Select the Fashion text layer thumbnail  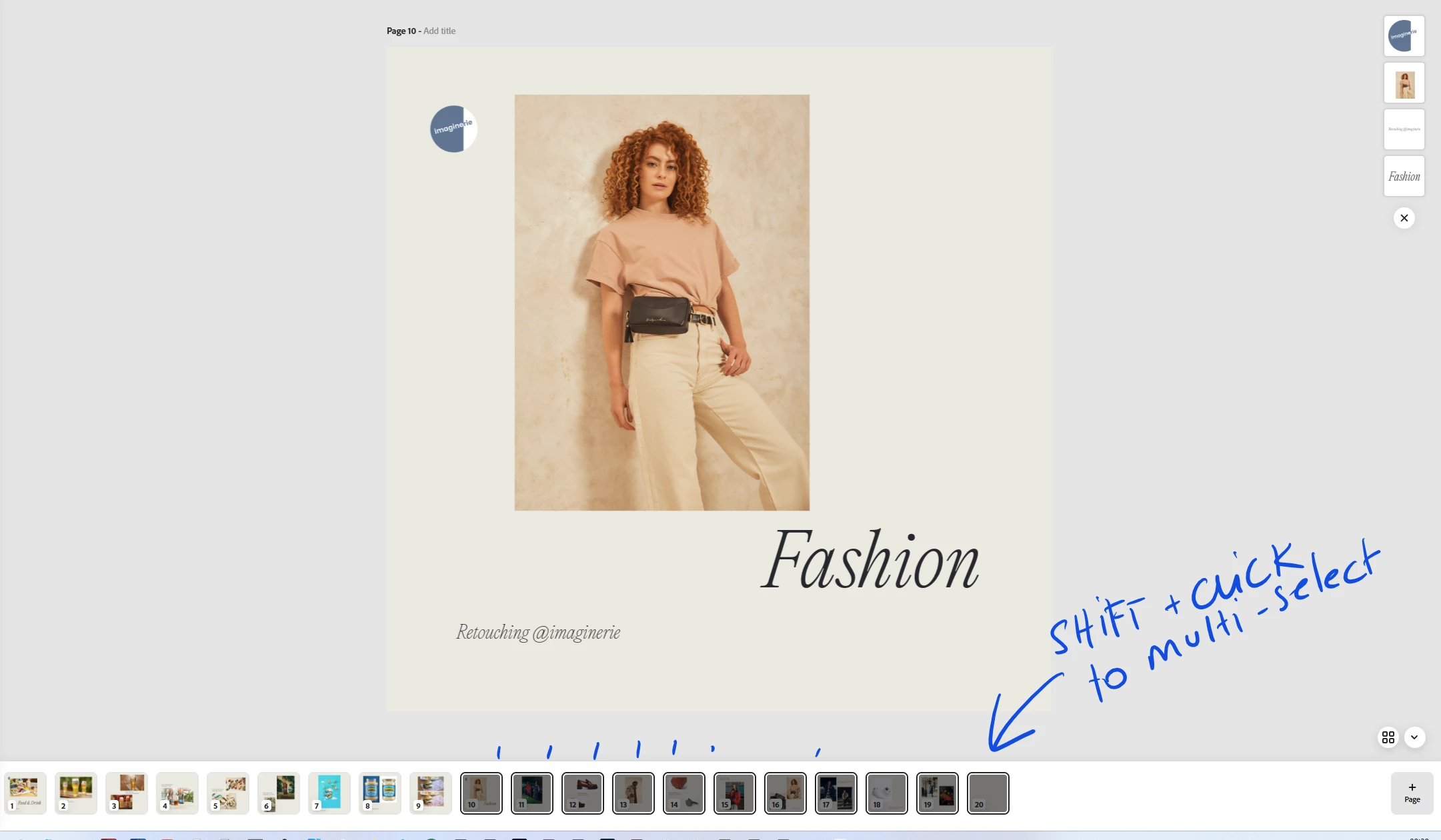pyautogui.click(x=1404, y=176)
